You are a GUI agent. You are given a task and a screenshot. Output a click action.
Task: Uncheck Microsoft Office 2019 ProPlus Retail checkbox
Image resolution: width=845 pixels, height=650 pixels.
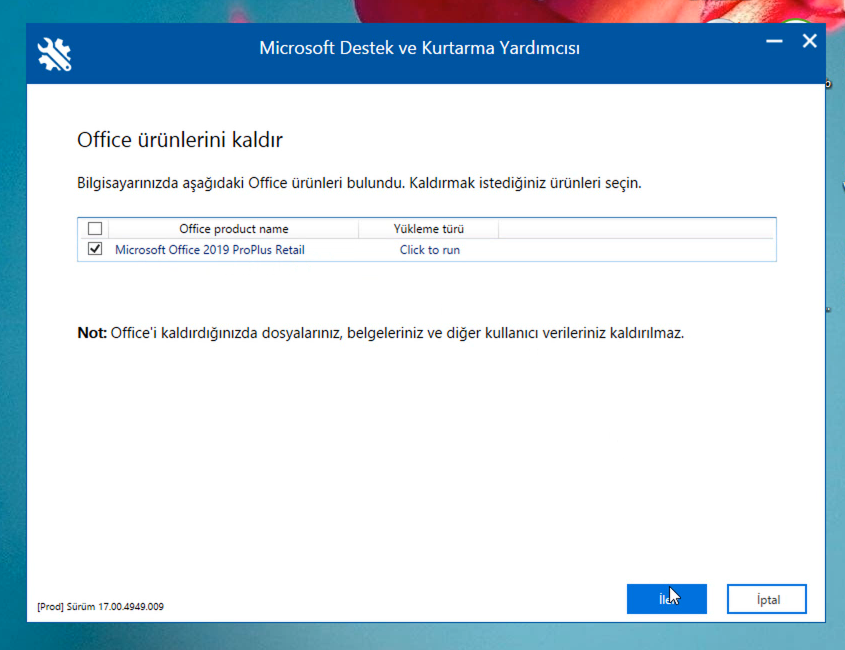[95, 250]
